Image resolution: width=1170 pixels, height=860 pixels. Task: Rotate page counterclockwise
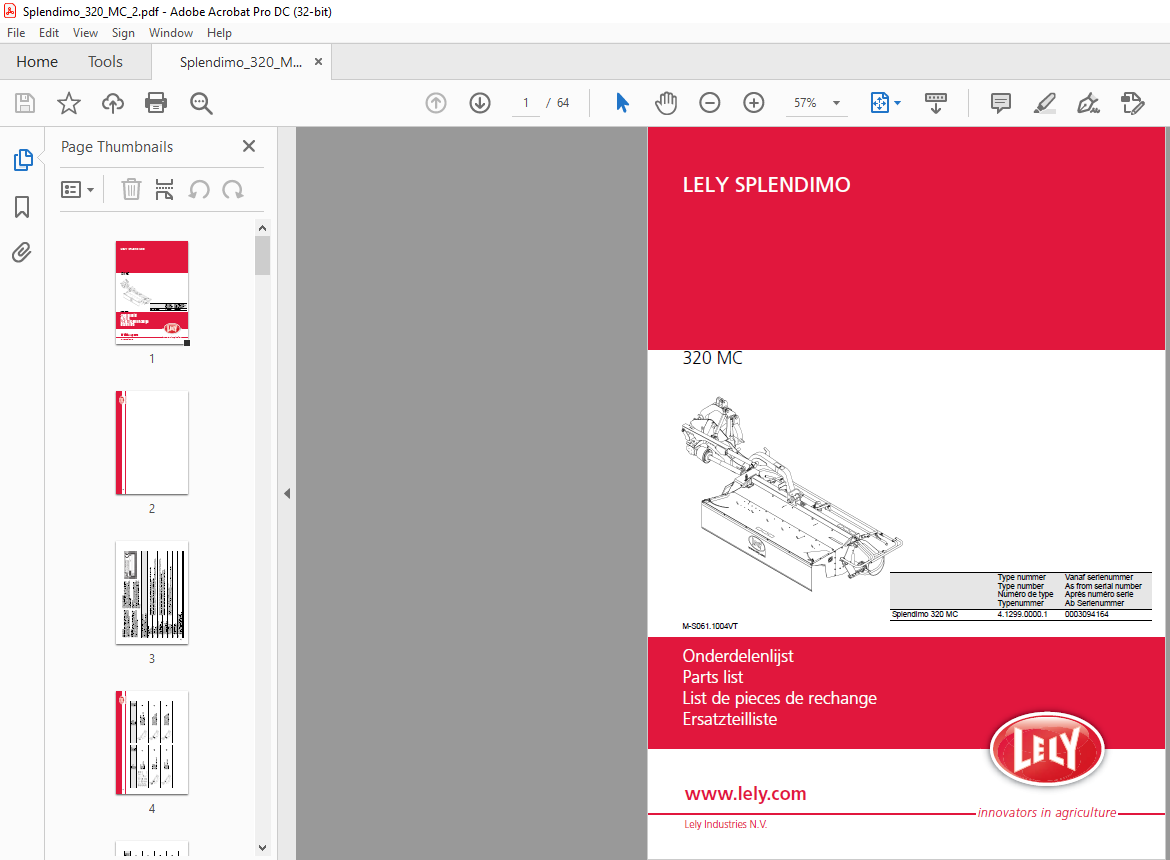[198, 189]
